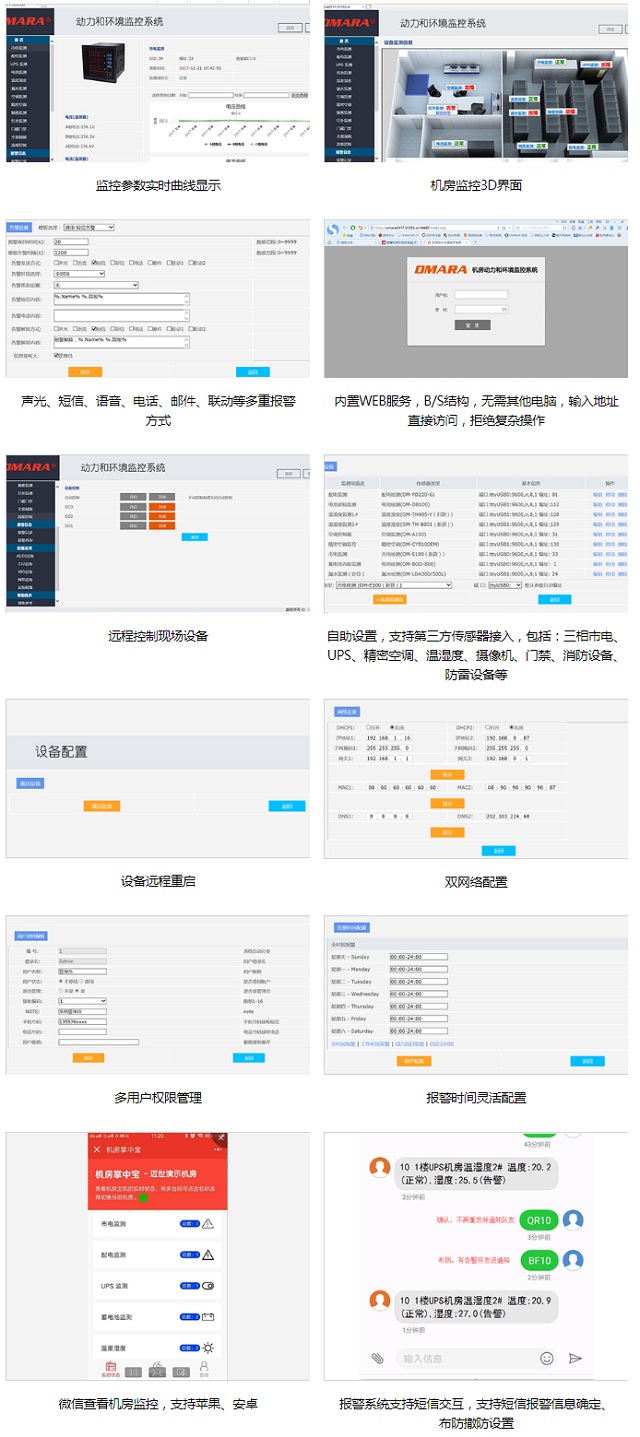Screen dimensions: 640x1437
Task: Click the blue status badge in 市电监测 row
Action: 190,1223
